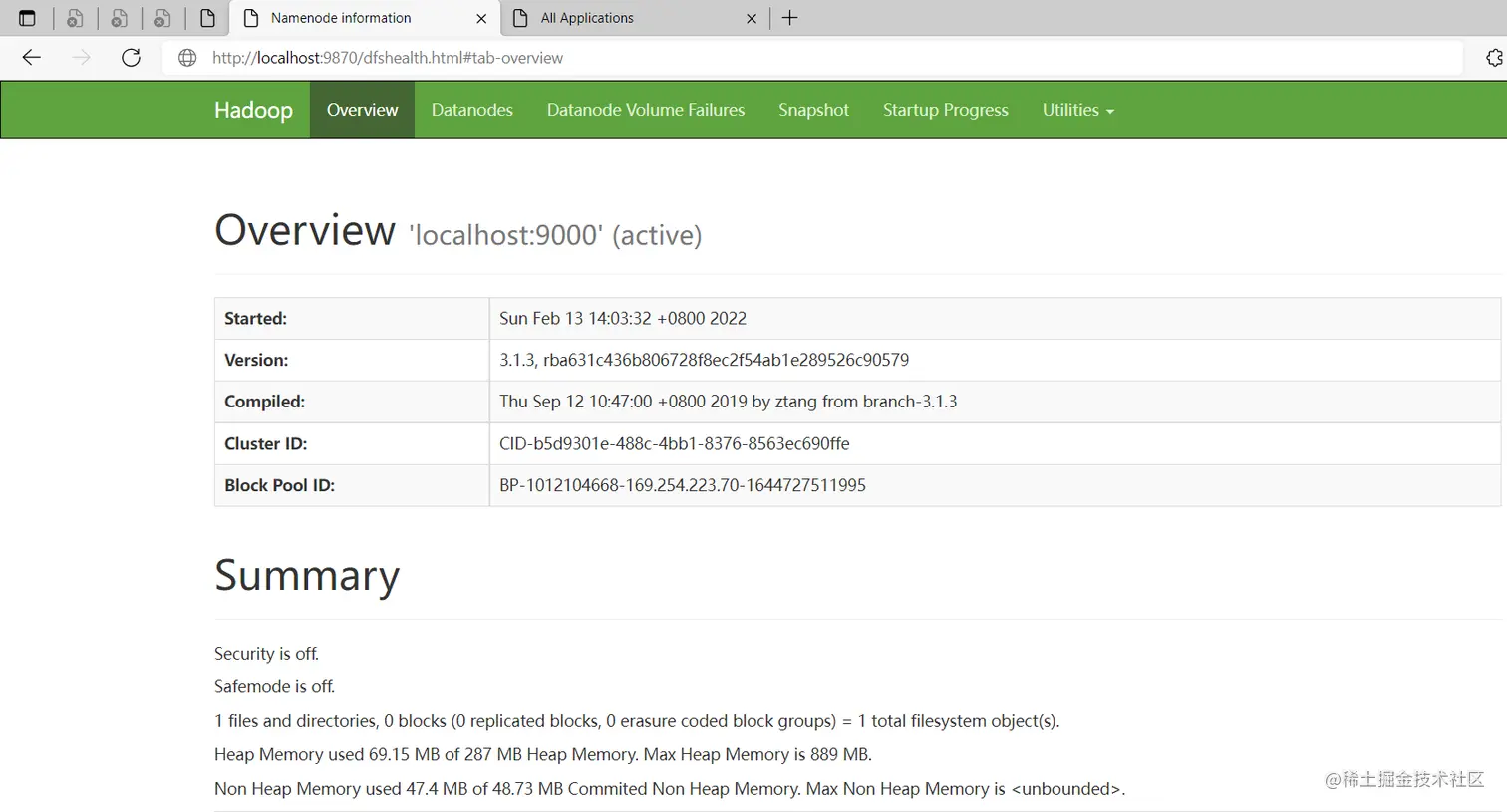
Task: Close the All Applications tab
Action: [752, 18]
